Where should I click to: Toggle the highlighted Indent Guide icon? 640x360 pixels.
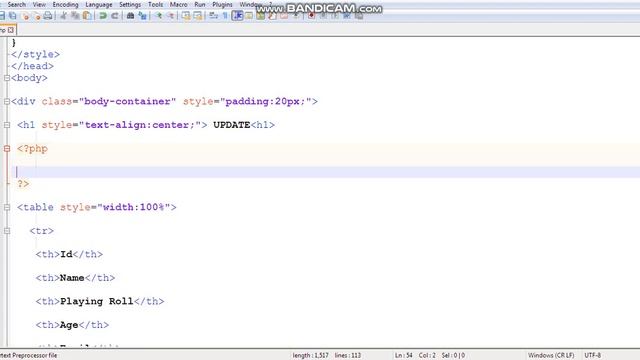[x=237, y=16]
